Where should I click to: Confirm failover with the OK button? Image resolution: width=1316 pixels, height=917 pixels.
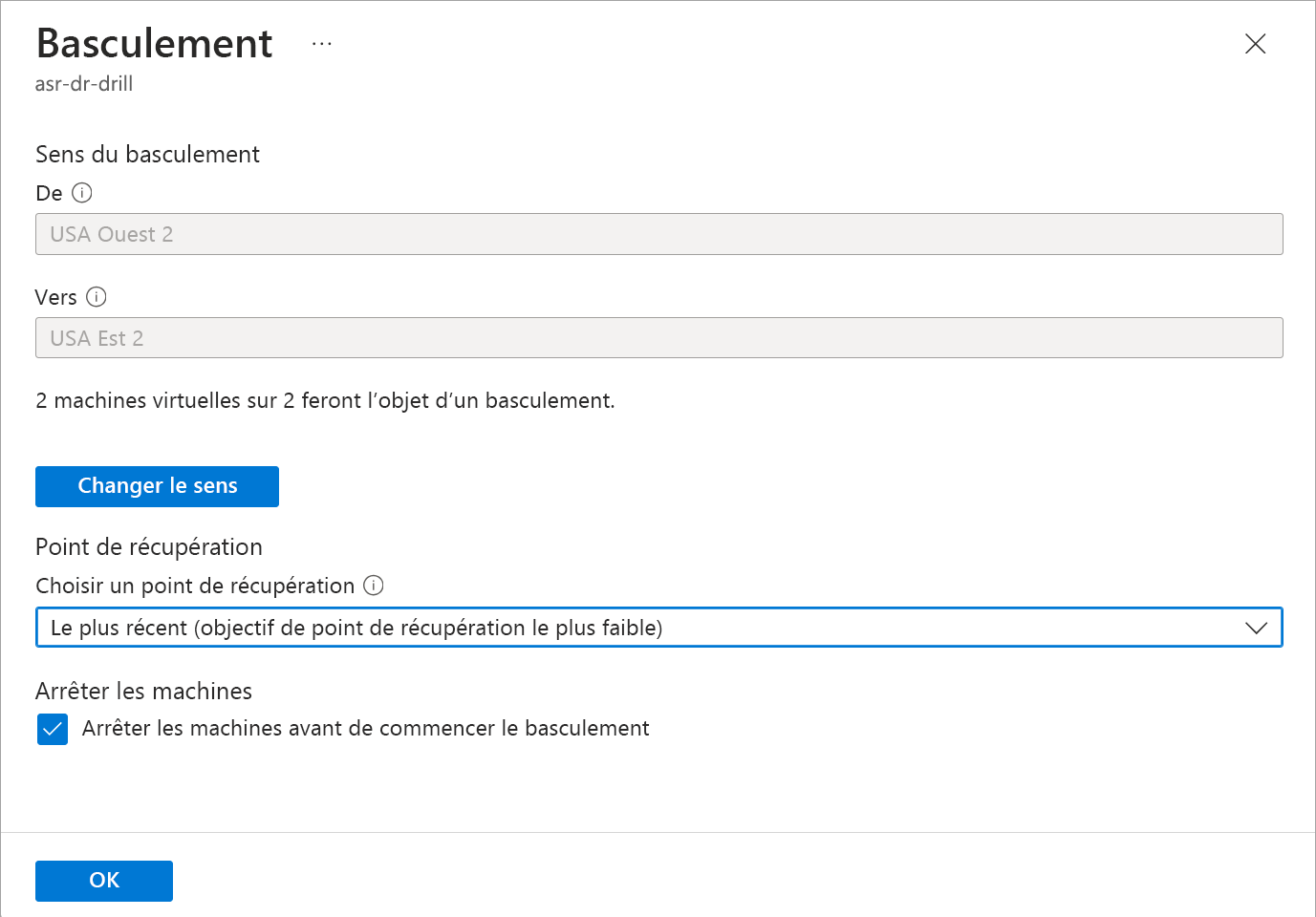(x=104, y=881)
